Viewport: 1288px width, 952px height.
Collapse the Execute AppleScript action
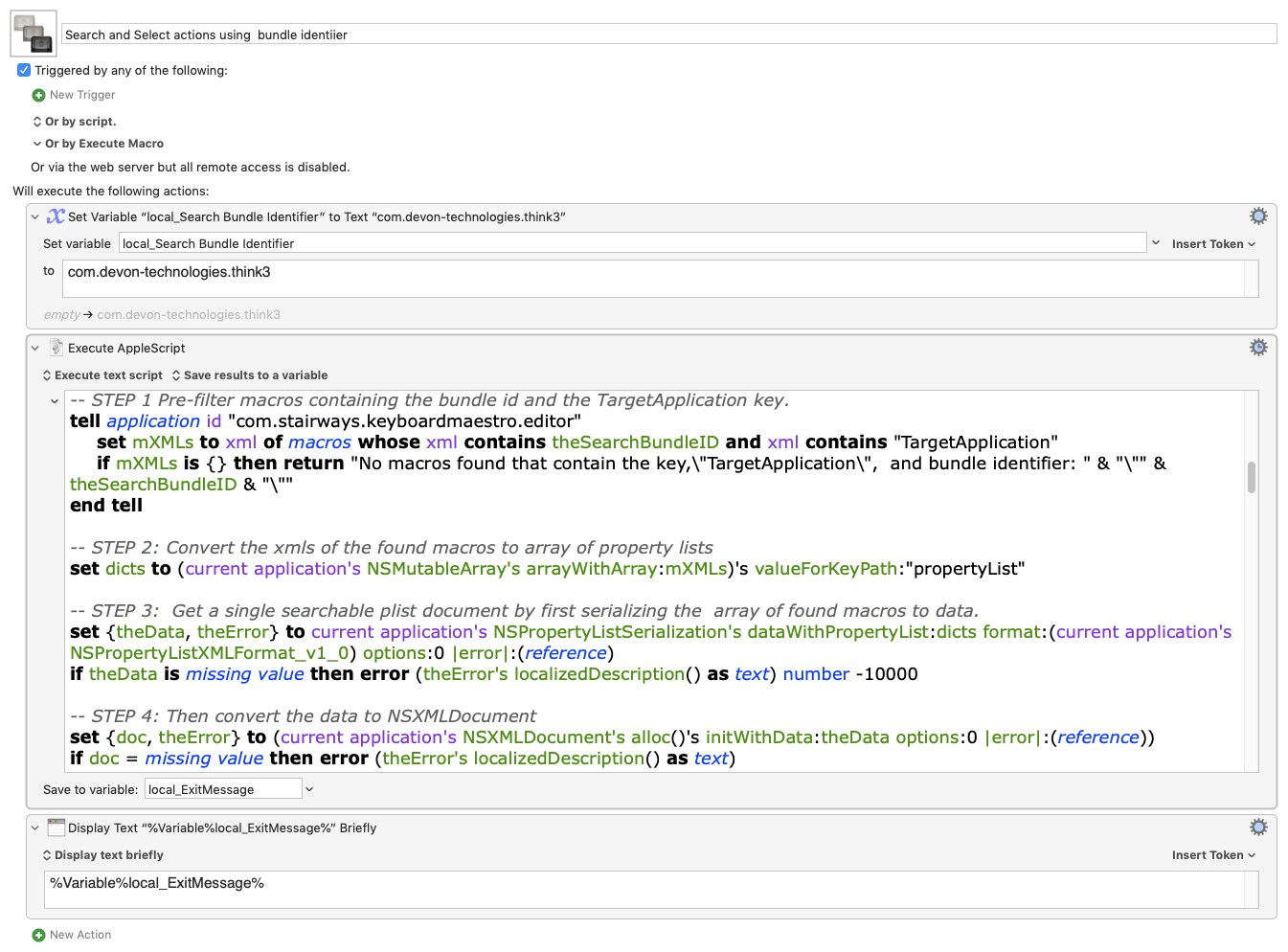tap(35, 349)
